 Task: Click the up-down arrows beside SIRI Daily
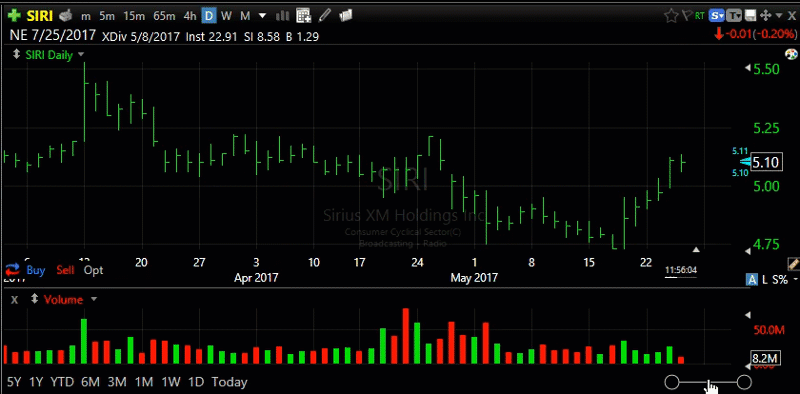coord(16,54)
